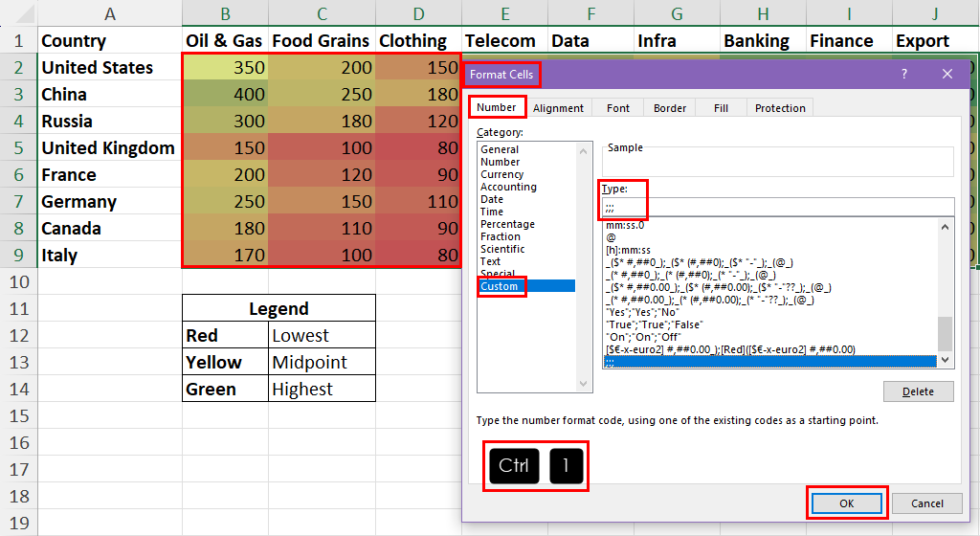Select the Currency category

click(x=502, y=174)
